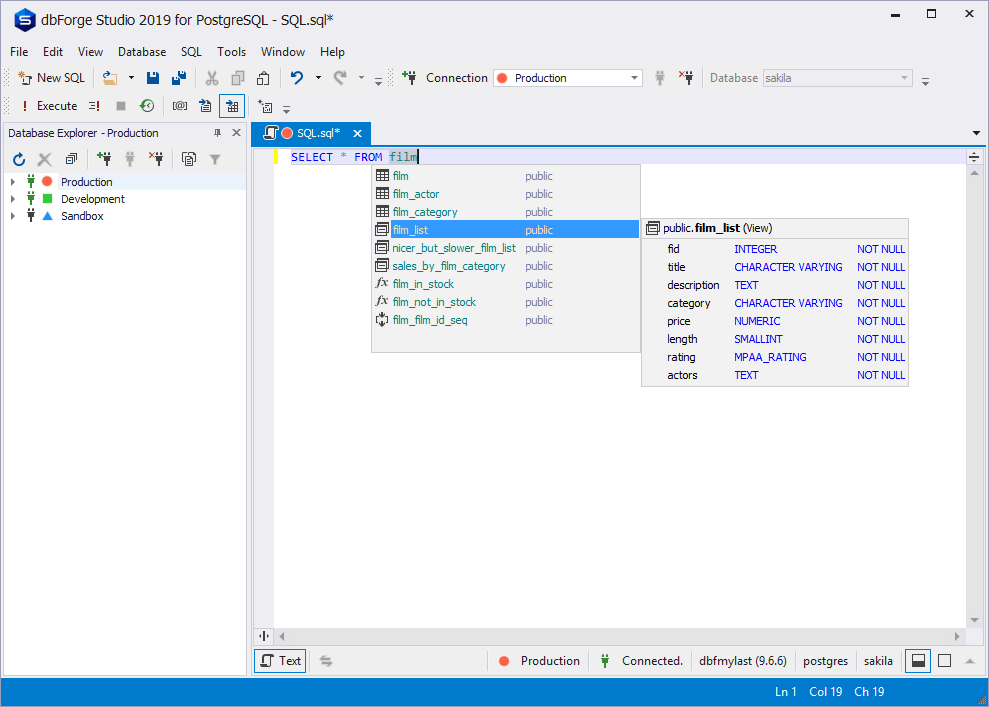This screenshot has width=989, height=707.
Task: Switch to the Text view button
Action: [x=280, y=660]
